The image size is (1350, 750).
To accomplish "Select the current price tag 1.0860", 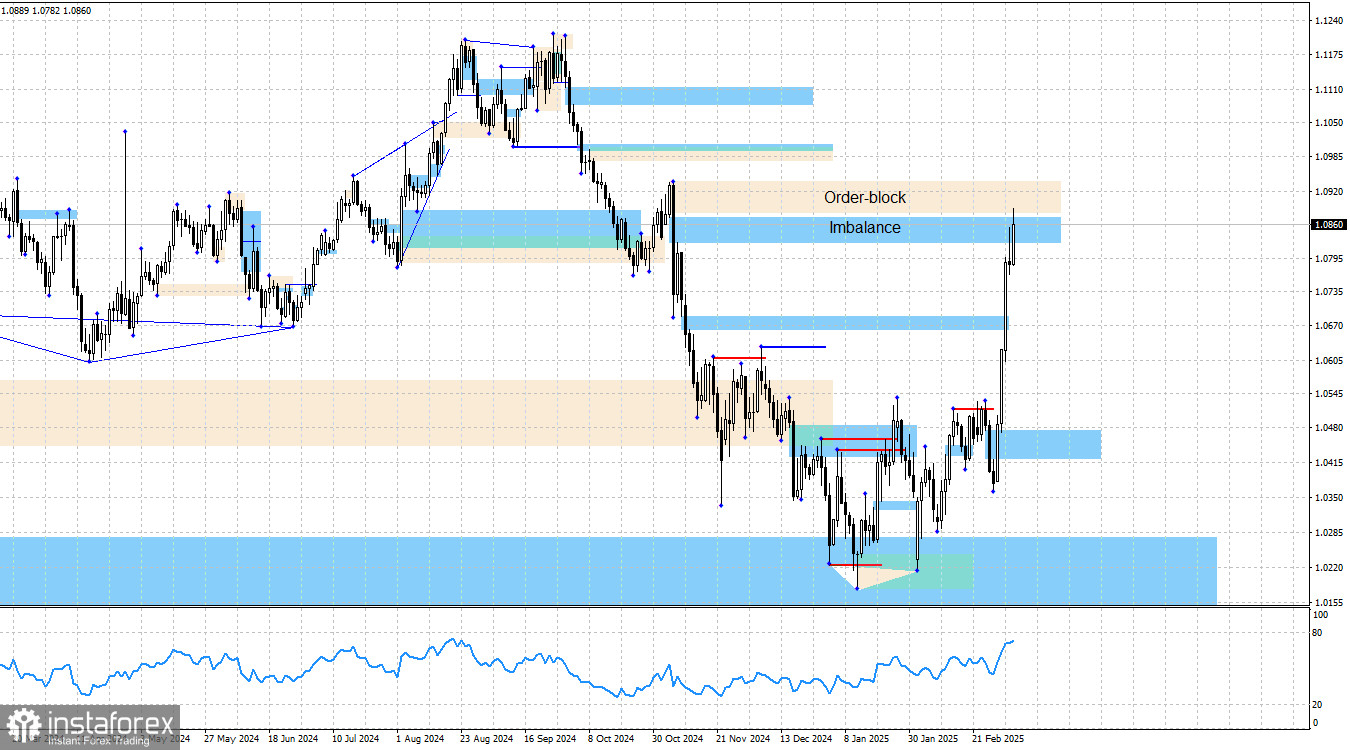I will (x=1328, y=225).
